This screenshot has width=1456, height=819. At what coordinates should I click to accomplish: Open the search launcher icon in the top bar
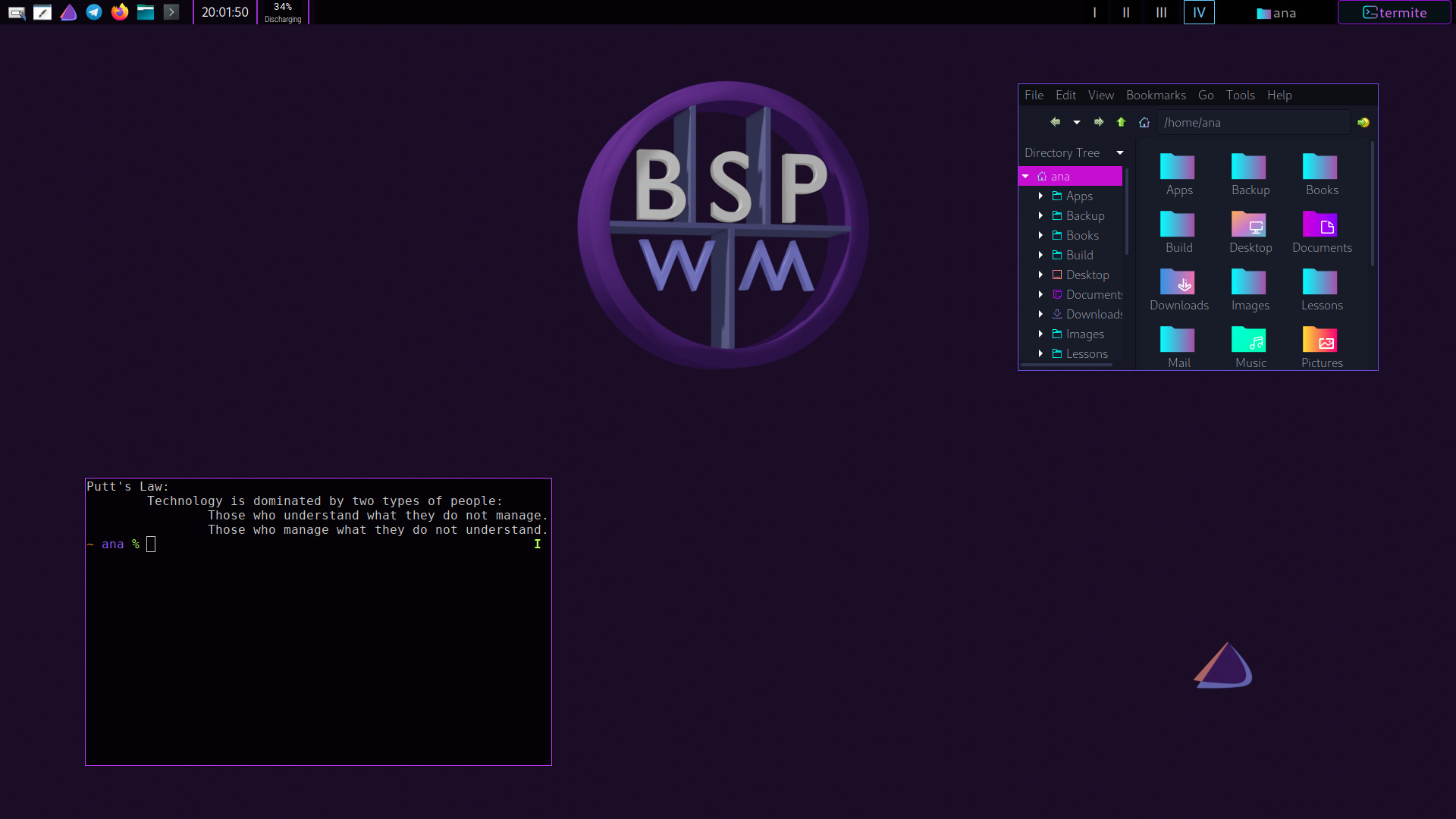pyautogui.click(x=17, y=12)
